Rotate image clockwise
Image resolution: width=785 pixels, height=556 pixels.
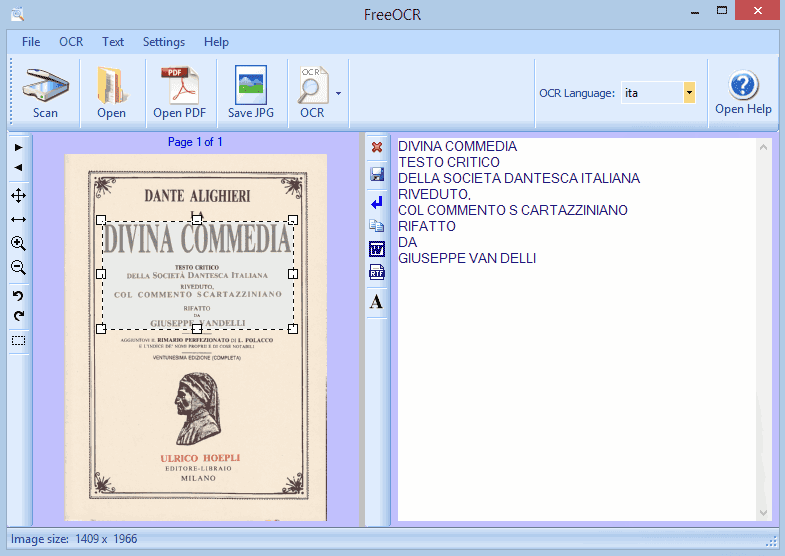tap(19, 316)
